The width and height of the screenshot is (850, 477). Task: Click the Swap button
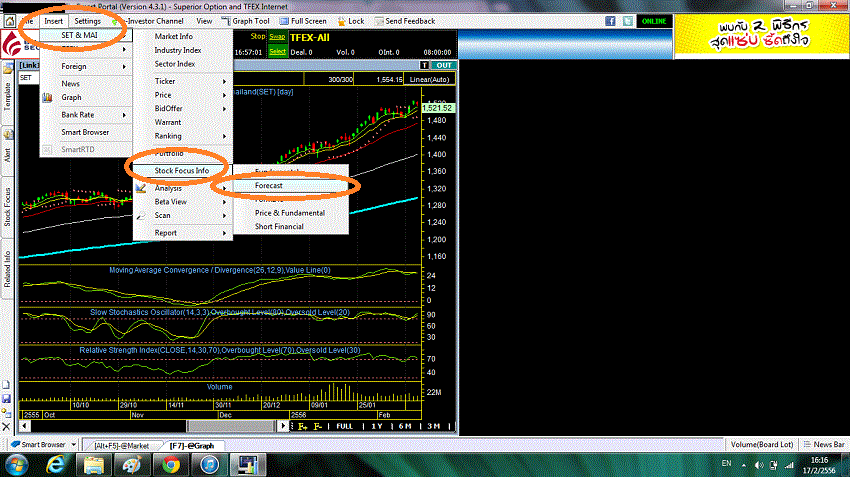tap(278, 37)
